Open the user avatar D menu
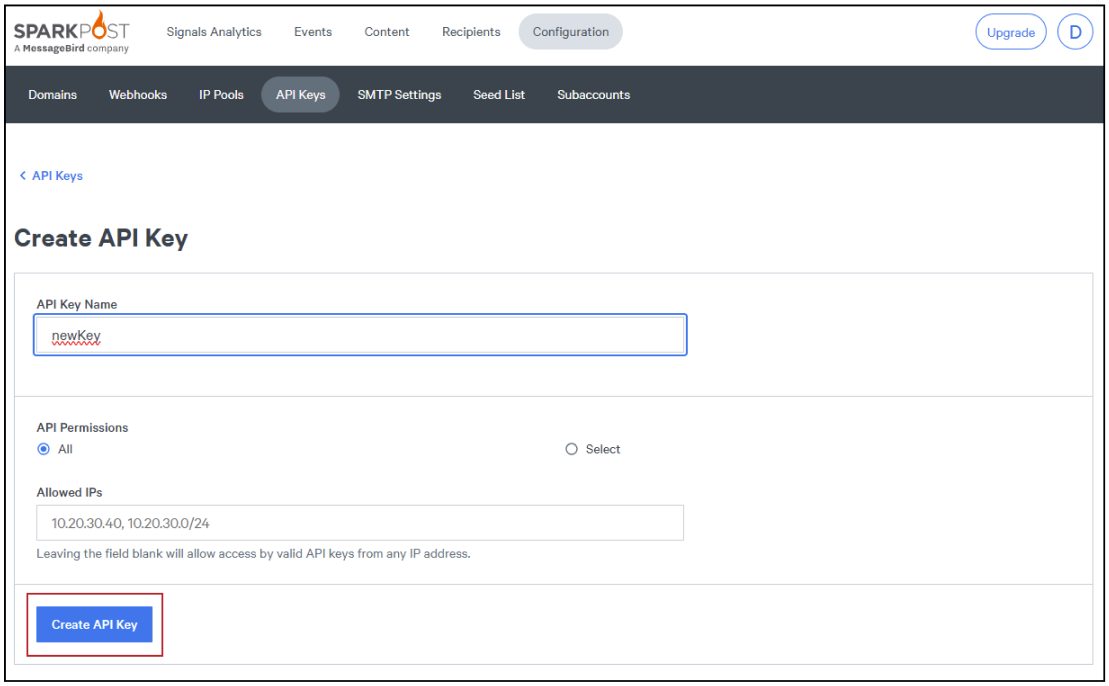 1075,32
